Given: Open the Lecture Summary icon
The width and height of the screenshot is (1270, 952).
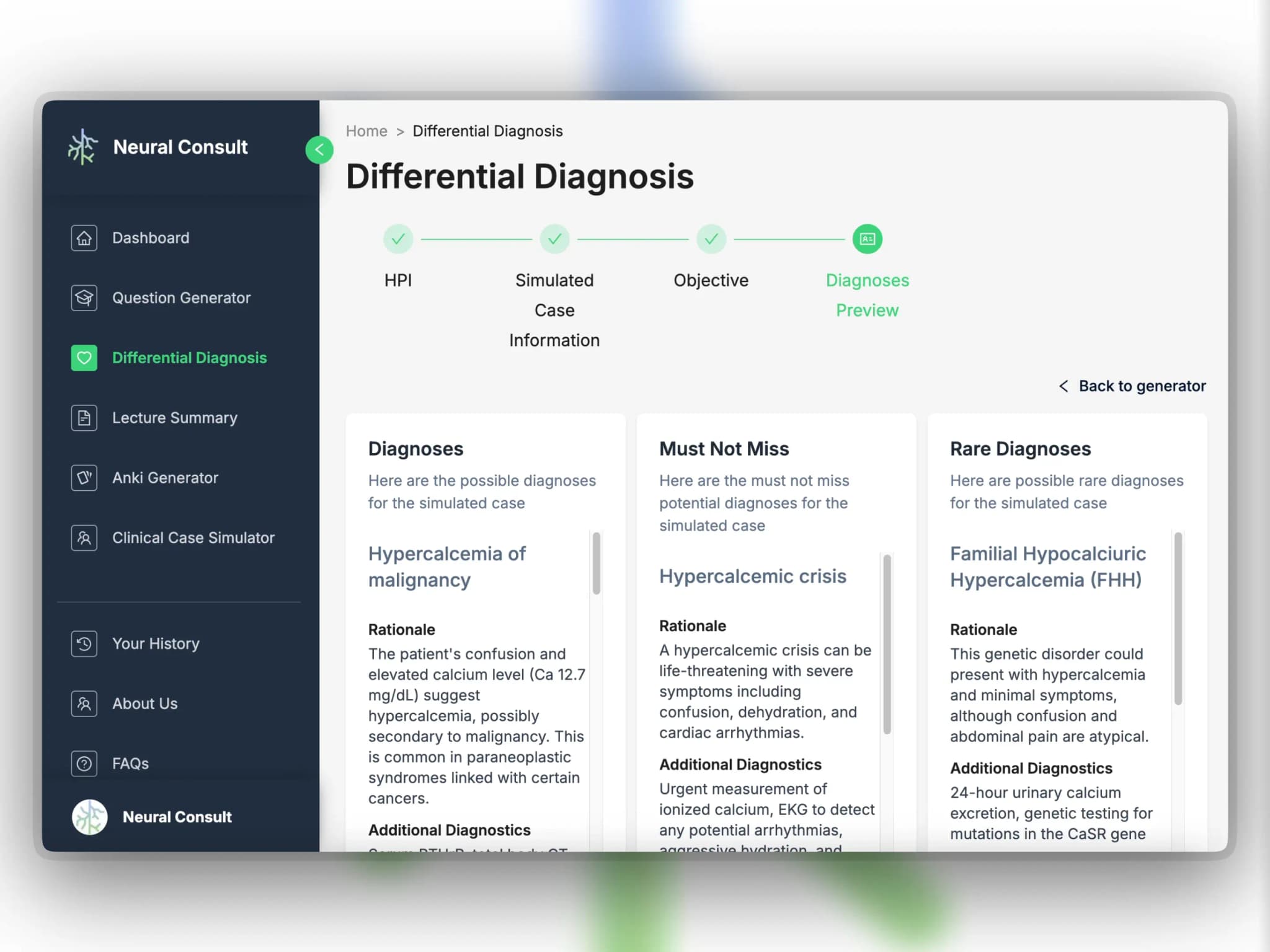Looking at the screenshot, I should coord(82,417).
